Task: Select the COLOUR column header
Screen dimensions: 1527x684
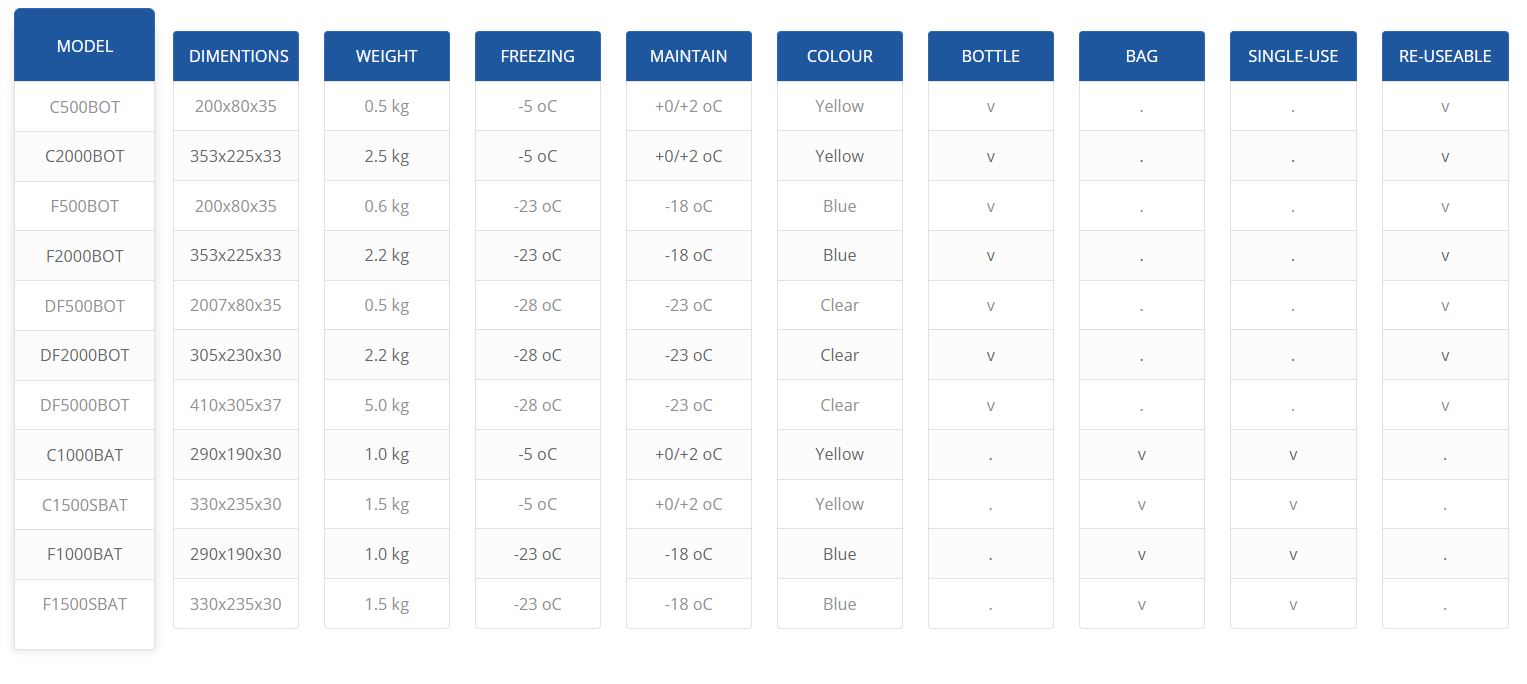Action: tap(839, 56)
